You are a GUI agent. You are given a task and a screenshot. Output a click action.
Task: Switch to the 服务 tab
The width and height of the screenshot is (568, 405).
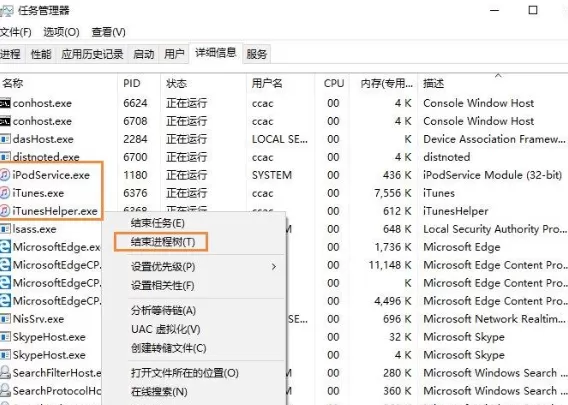(256, 54)
